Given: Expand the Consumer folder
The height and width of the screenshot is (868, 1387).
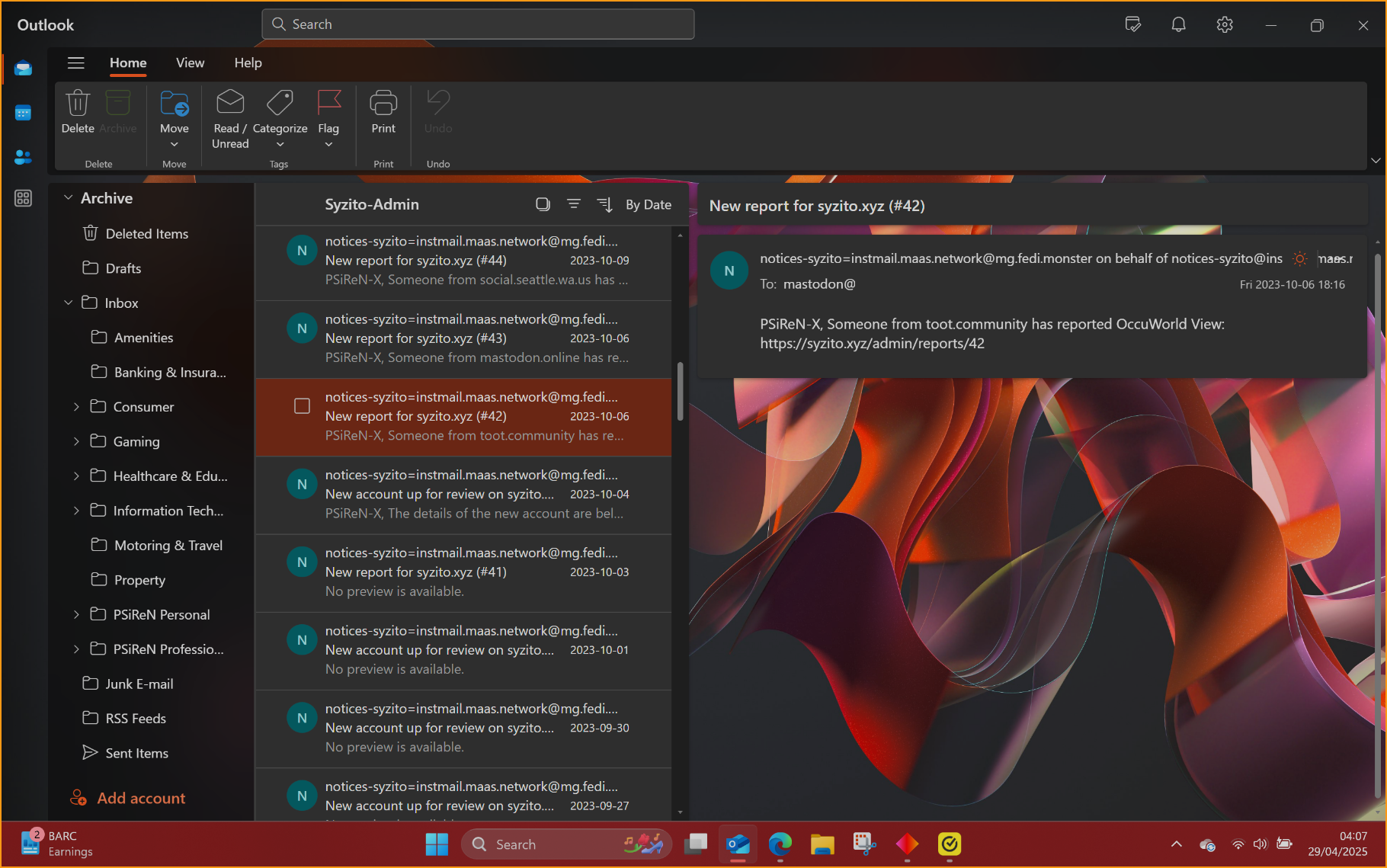Looking at the screenshot, I should point(76,407).
